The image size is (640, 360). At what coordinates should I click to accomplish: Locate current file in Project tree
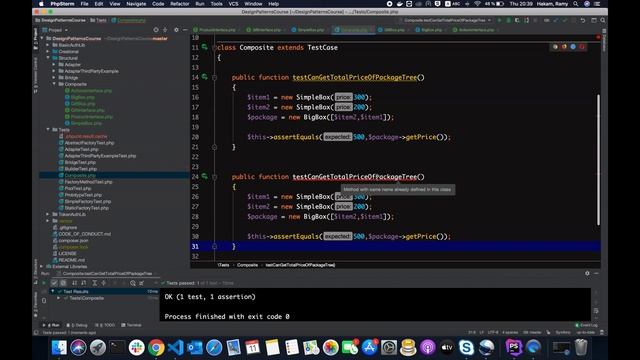[x=156, y=30]
